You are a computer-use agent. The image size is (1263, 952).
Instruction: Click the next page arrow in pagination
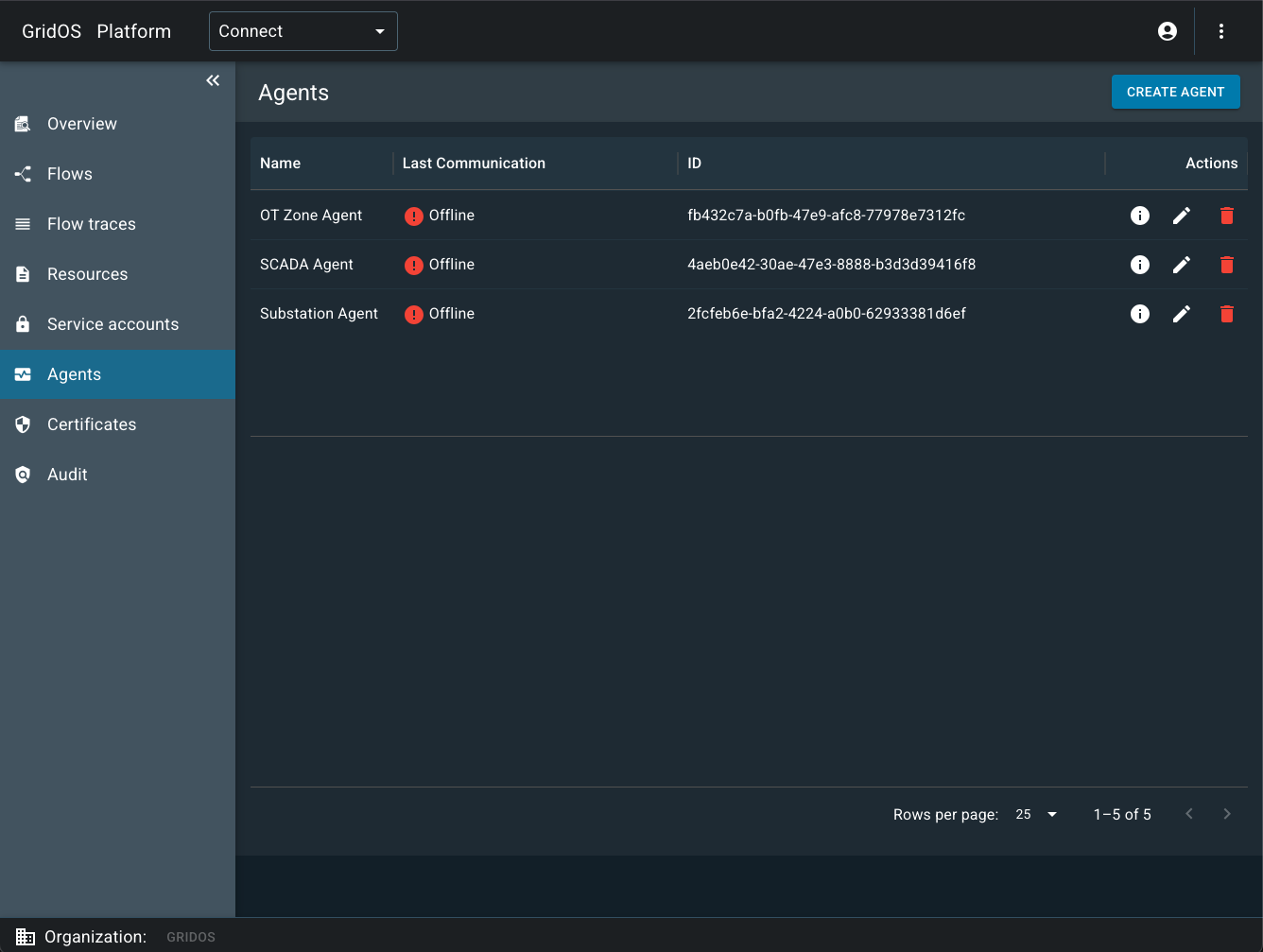point(1227,813)
